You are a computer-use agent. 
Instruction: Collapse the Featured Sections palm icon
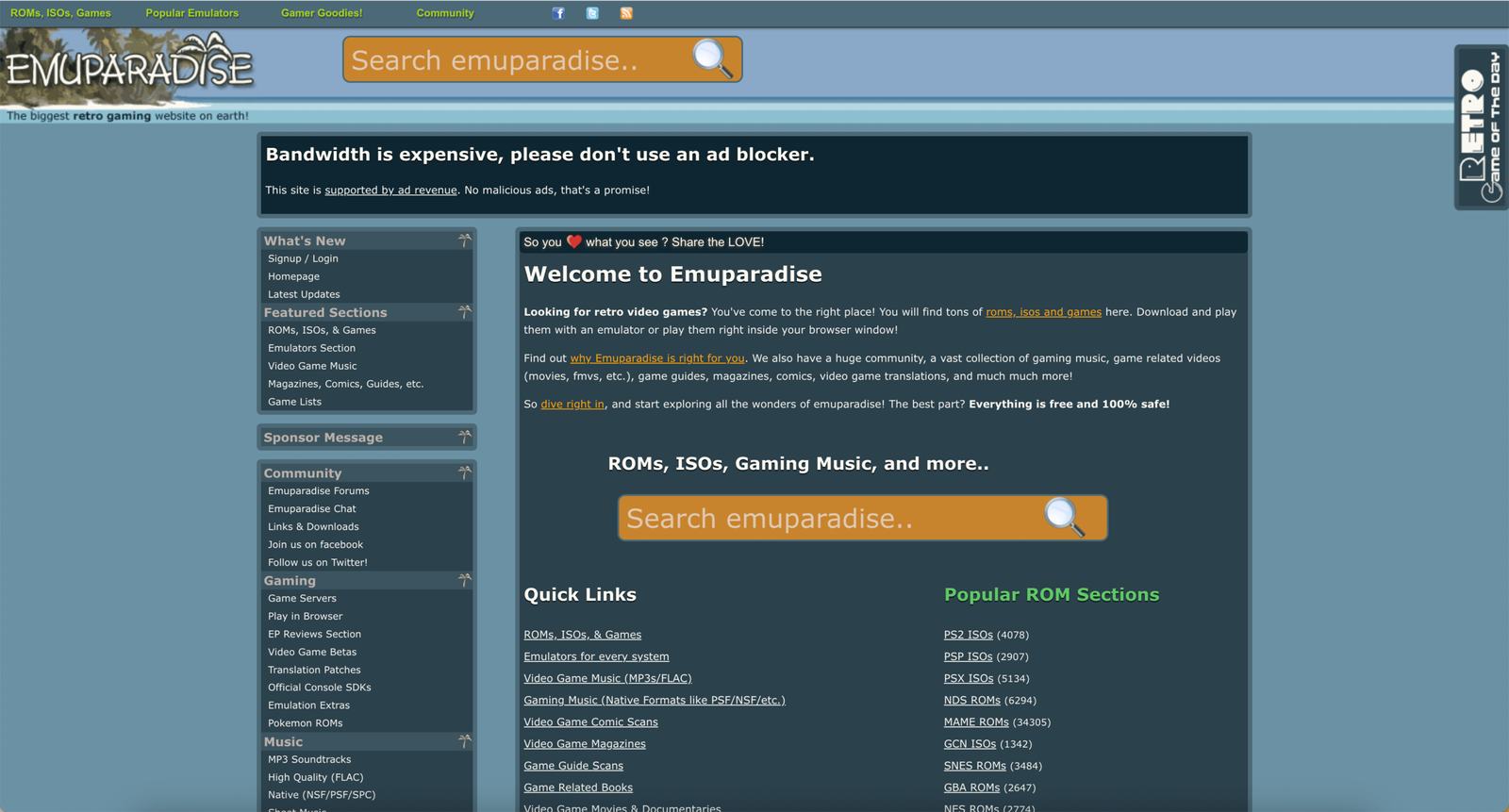(x=464, y=312)
